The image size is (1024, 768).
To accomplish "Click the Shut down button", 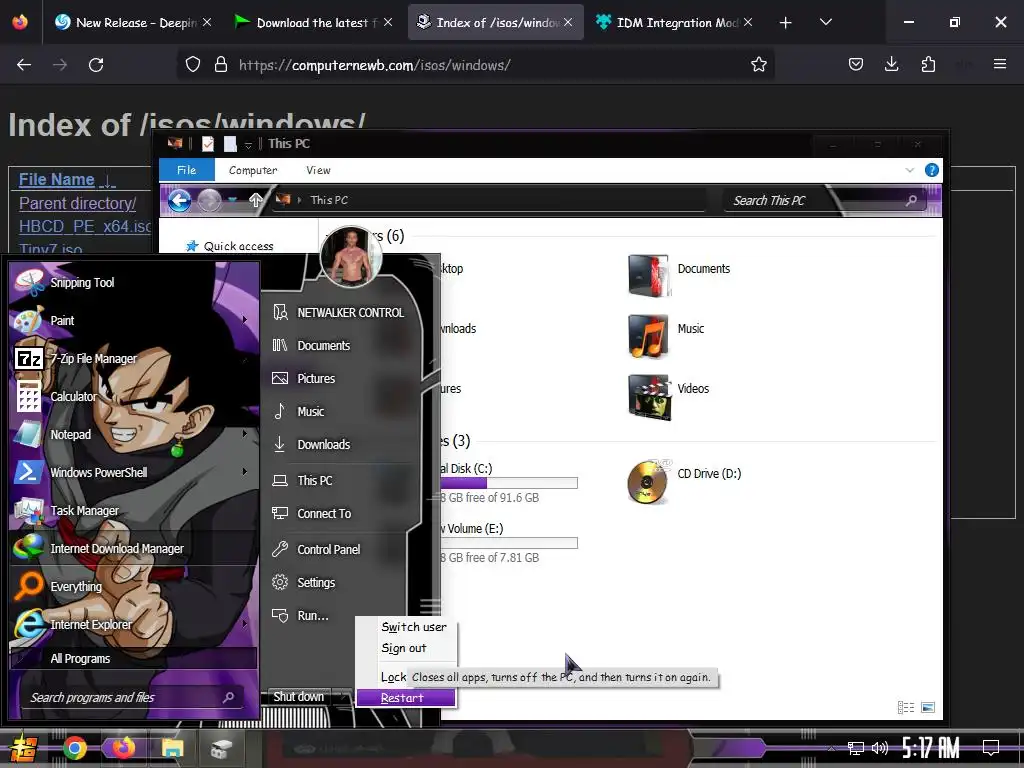I will click(x=298, y=697).
